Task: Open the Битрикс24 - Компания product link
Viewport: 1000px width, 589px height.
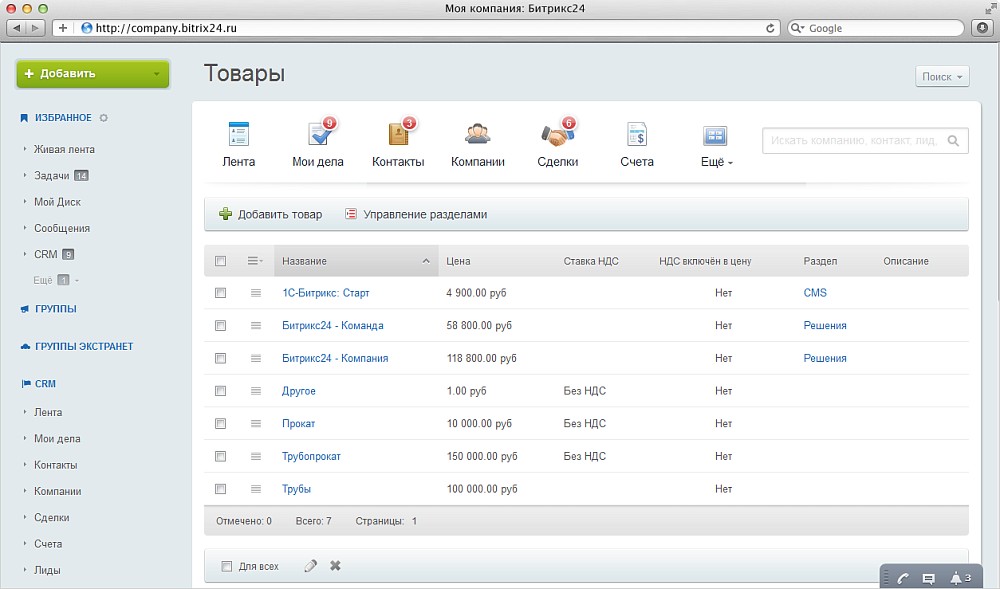Action: (x=335, y=358)
